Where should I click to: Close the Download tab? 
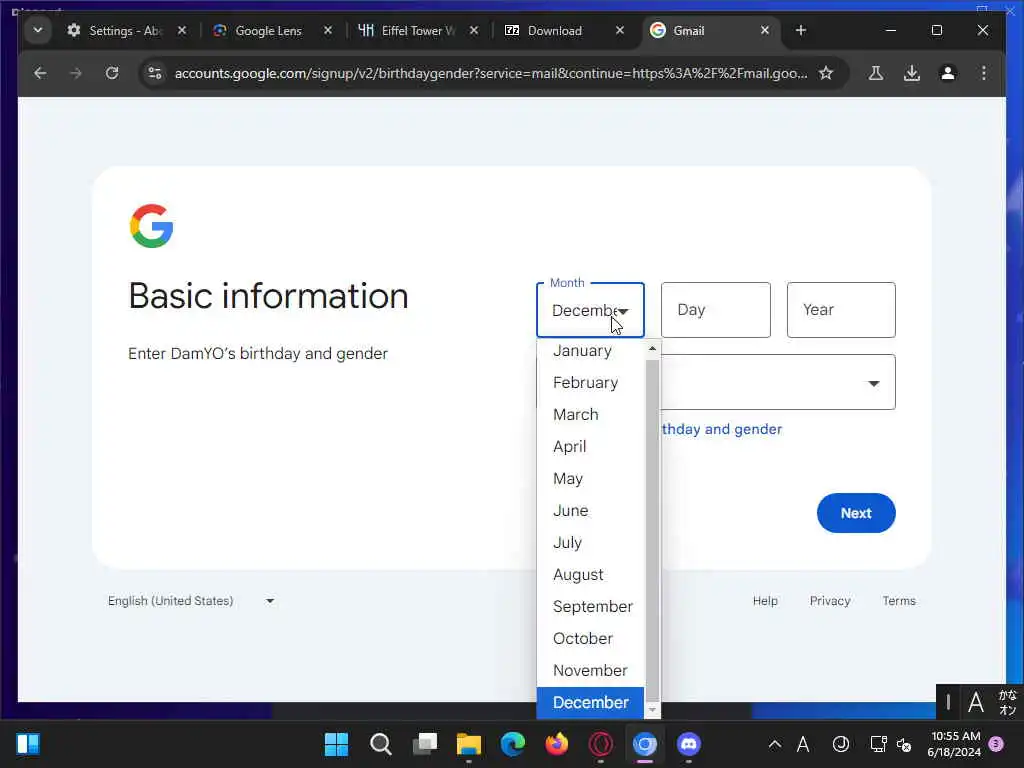[x=620, y=31]
